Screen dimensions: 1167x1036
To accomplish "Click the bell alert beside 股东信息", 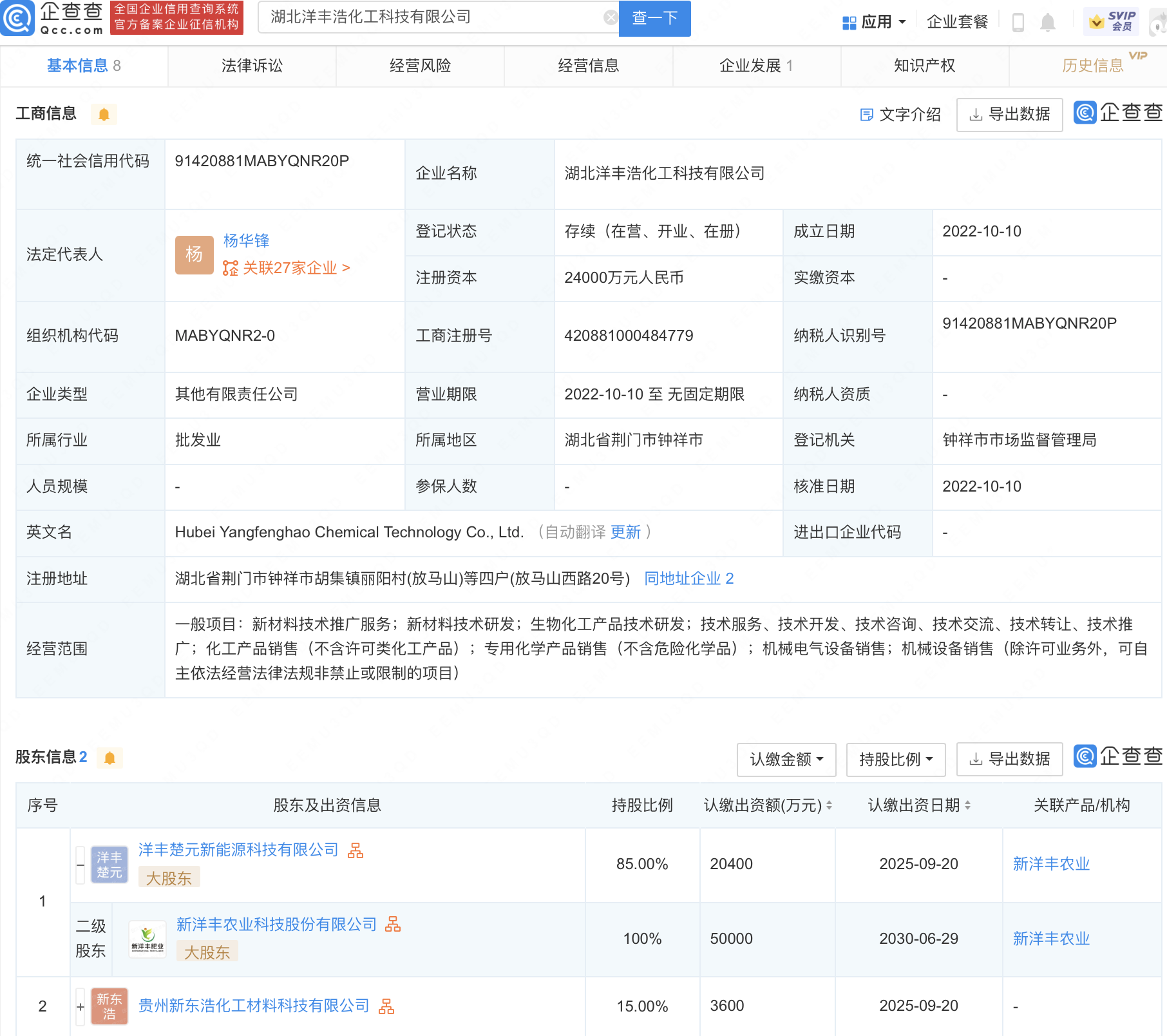I will click(109, 758).
